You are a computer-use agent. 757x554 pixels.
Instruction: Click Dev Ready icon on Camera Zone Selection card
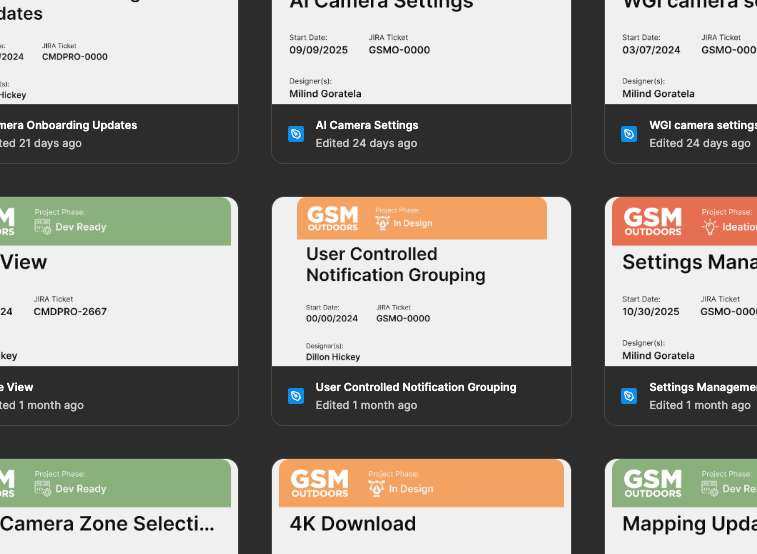(x=42, y=488)
